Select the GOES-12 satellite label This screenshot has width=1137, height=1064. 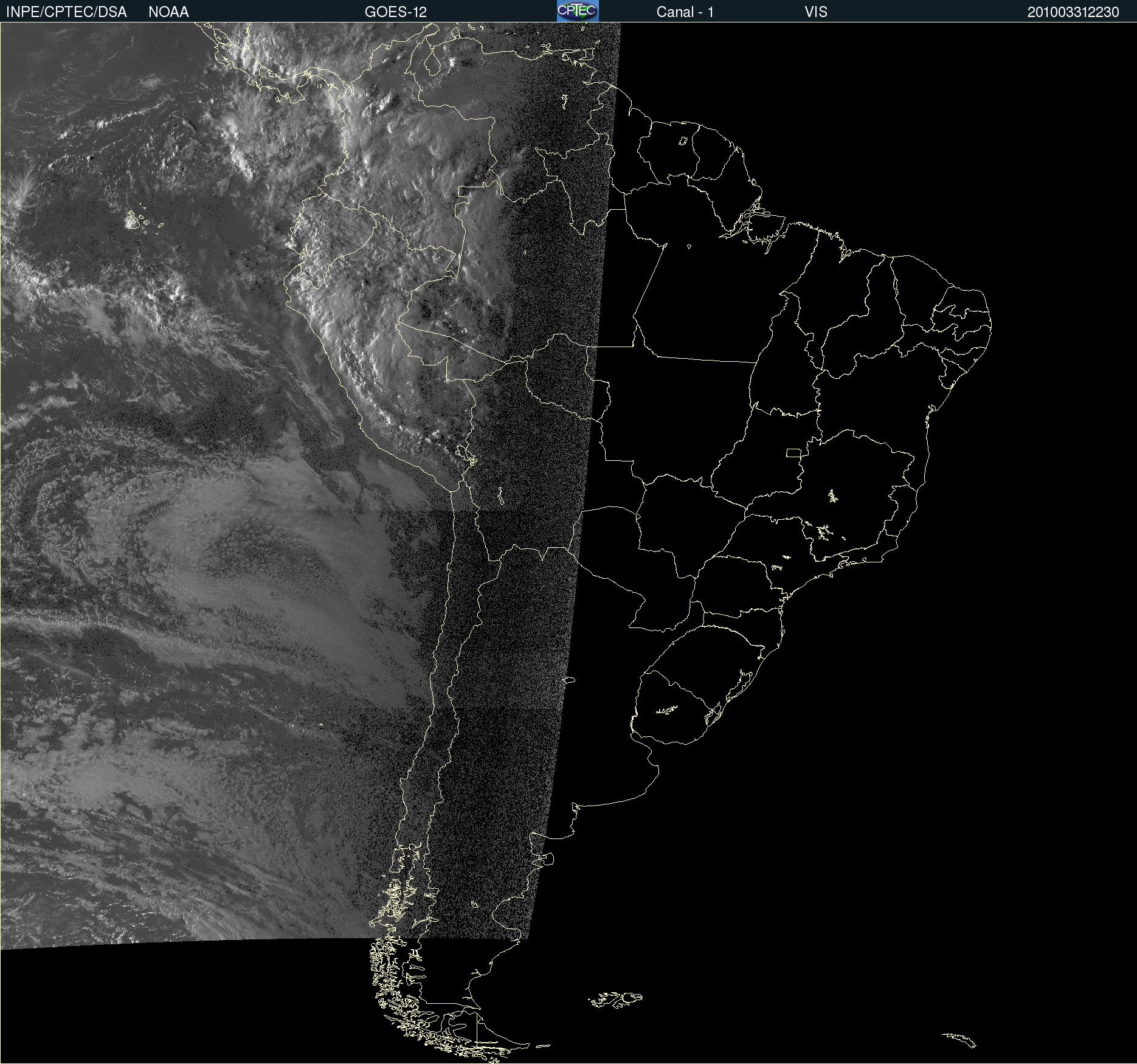tap(396, 12)
